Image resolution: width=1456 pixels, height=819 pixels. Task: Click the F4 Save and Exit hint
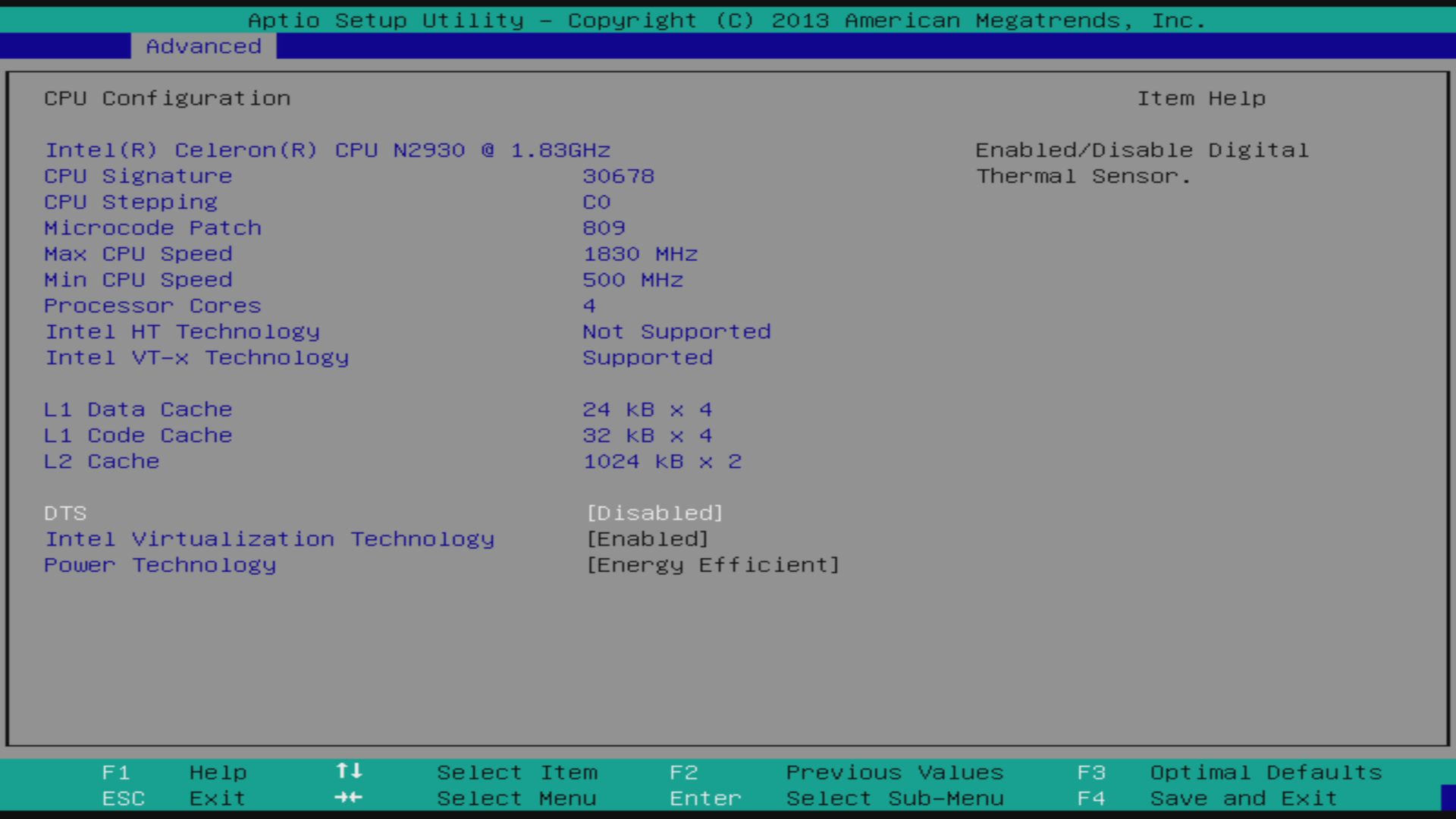(x=1207, y=799)
